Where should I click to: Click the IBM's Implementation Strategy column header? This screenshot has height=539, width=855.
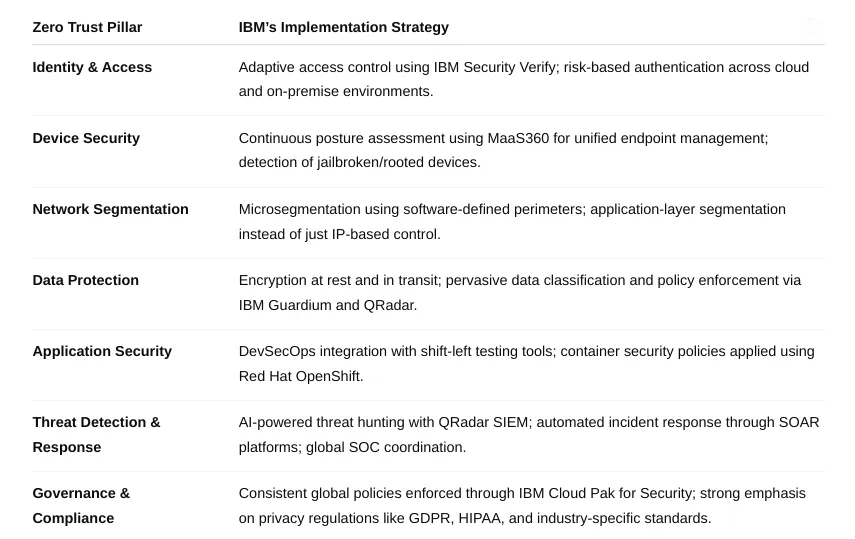click(x=344, y=27)
